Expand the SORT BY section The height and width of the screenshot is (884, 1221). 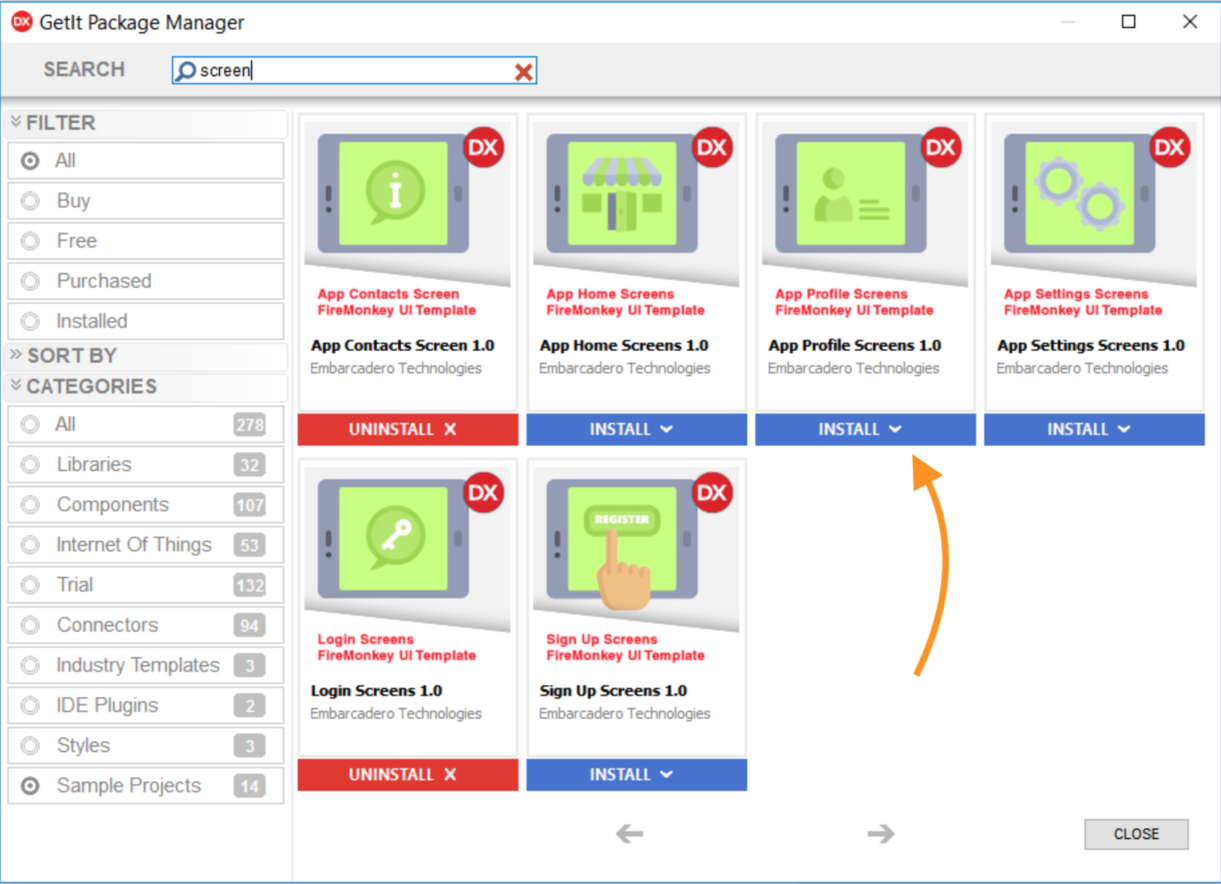click(x=146, y=356)
